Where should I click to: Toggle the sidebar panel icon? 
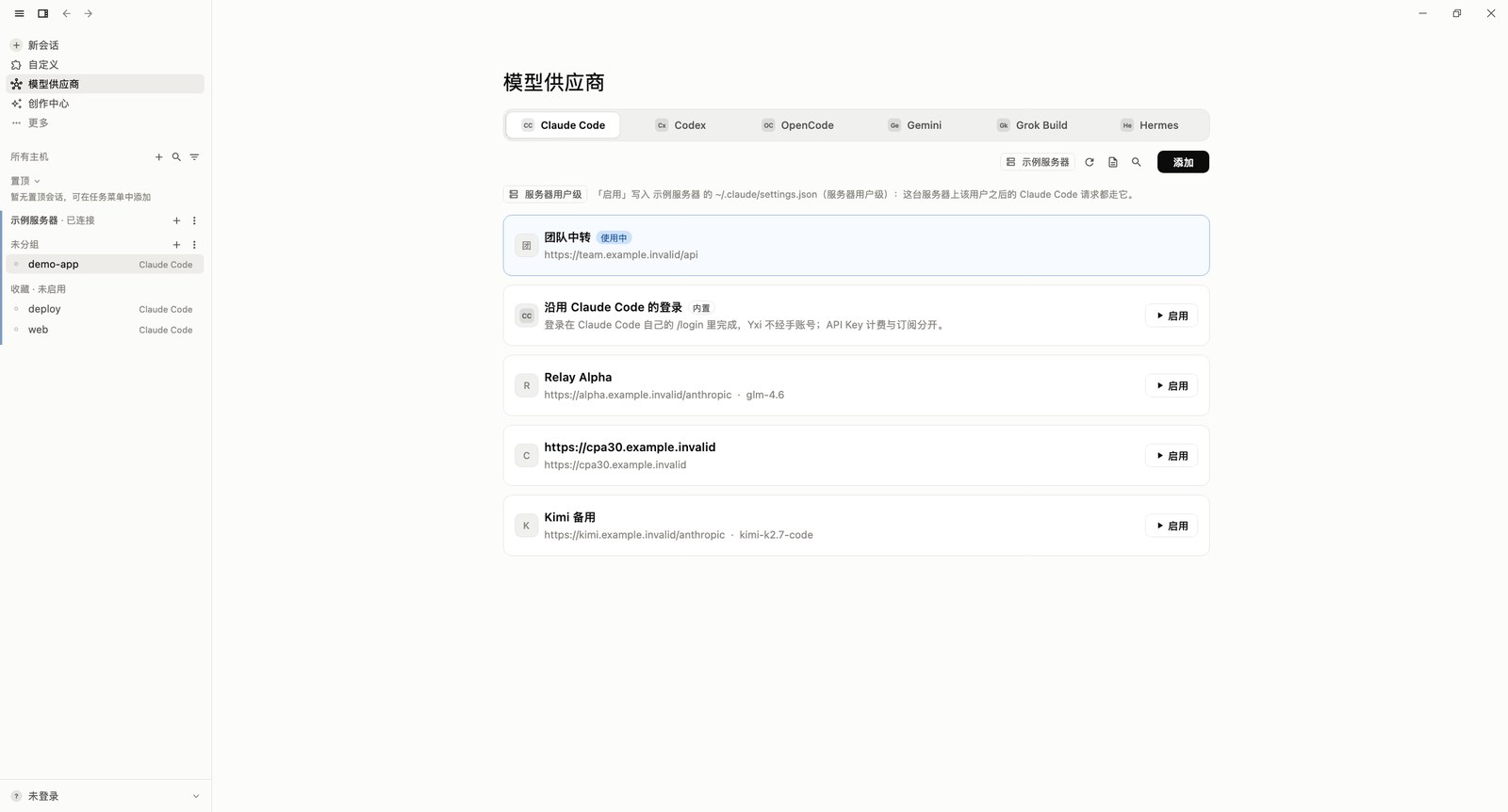(42, 13)
